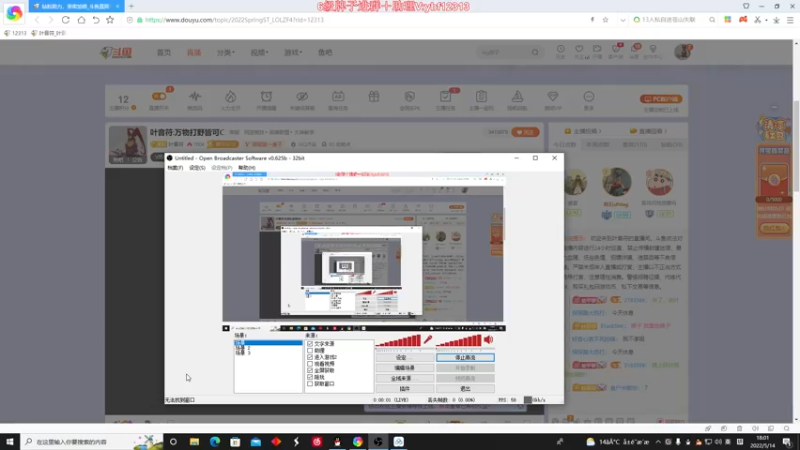This screenshot has width=800, height=450.
Task: Click the user avatar in Douyu header
Action: tap(682, 52)
